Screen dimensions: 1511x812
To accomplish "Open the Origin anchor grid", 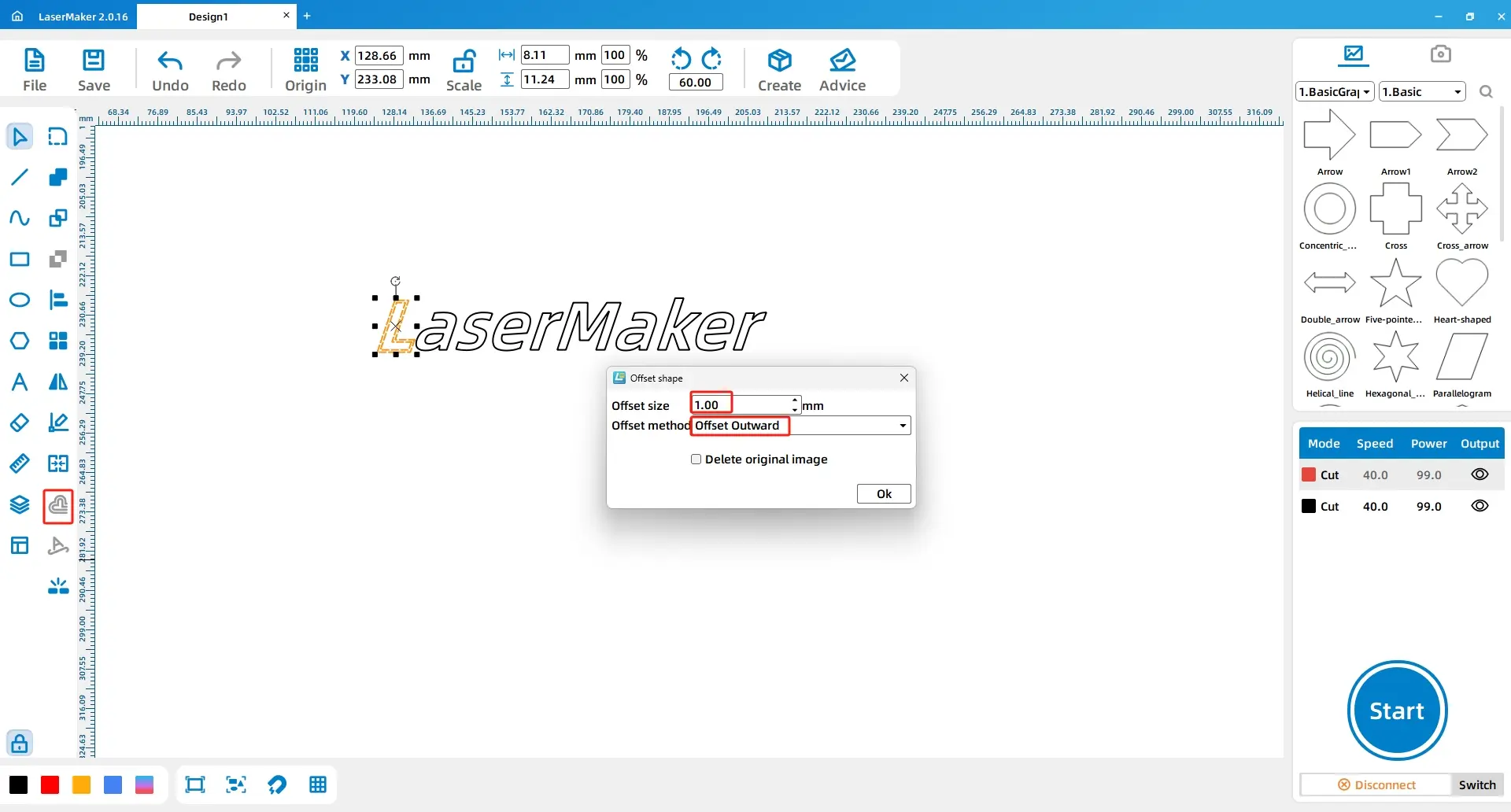I will [305, 69].
